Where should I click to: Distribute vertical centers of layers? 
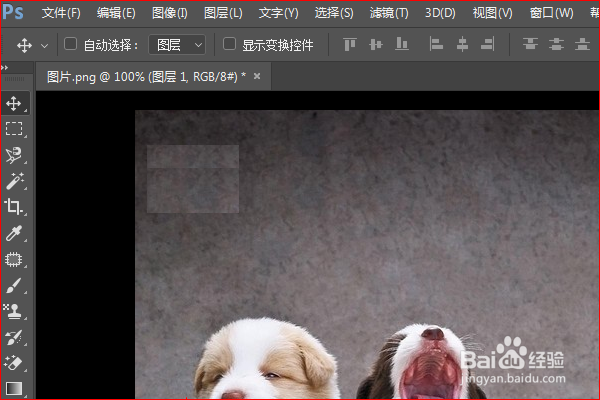[x=556, y=44]
